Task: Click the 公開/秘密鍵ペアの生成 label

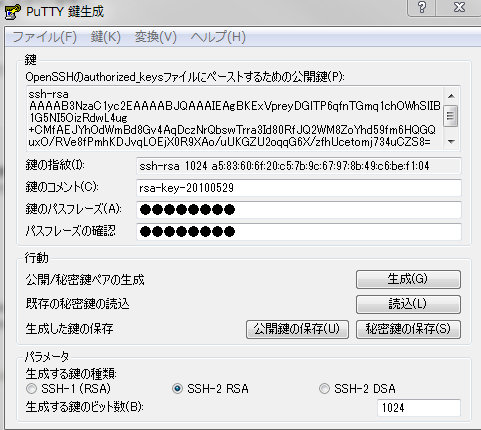Action: click(85, 280)
